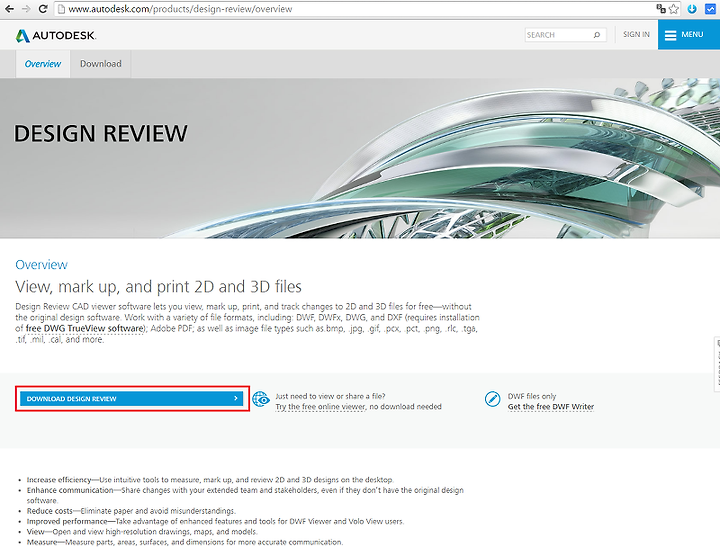Click 'View, mark up, and print 2D and 3D files' heading
This screenshot has height=547, width=720.
tap(158, 287)
